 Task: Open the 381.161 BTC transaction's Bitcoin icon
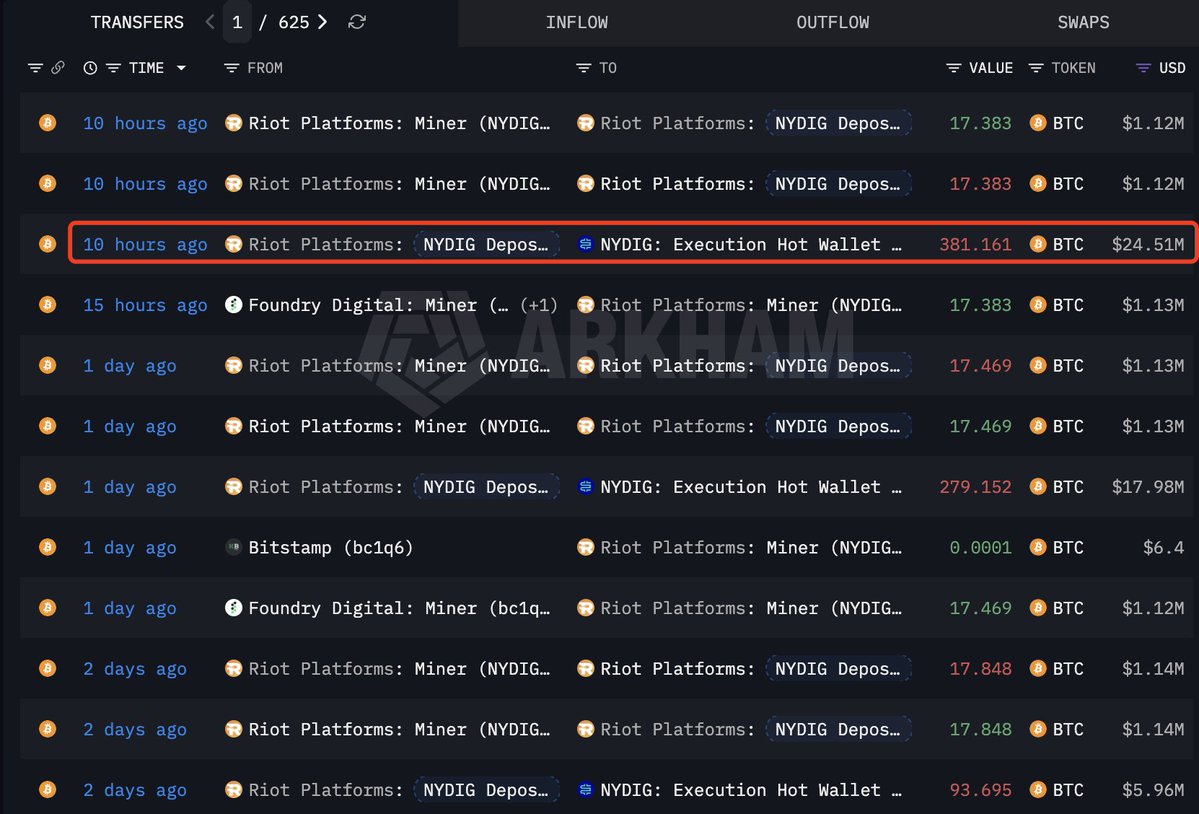click(x=47, y=244)
